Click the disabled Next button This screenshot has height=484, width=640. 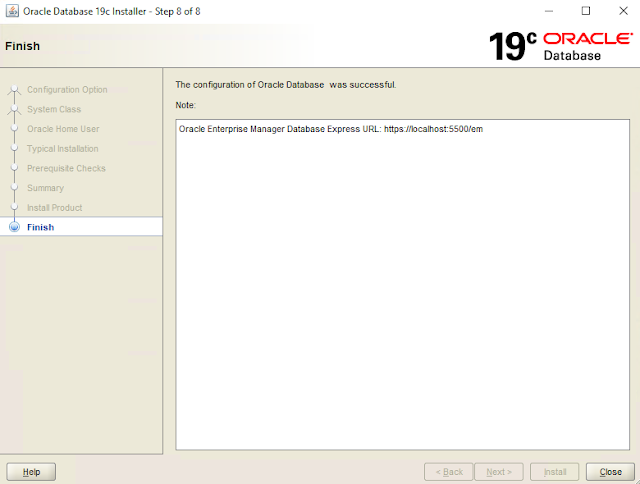point(498,472)
